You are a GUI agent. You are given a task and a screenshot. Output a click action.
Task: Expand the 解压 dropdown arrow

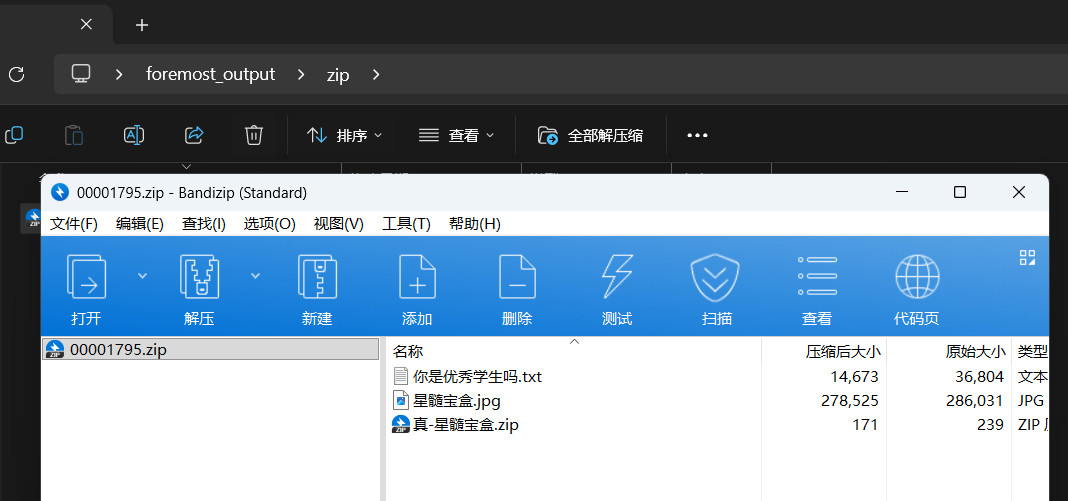point(255,276)
